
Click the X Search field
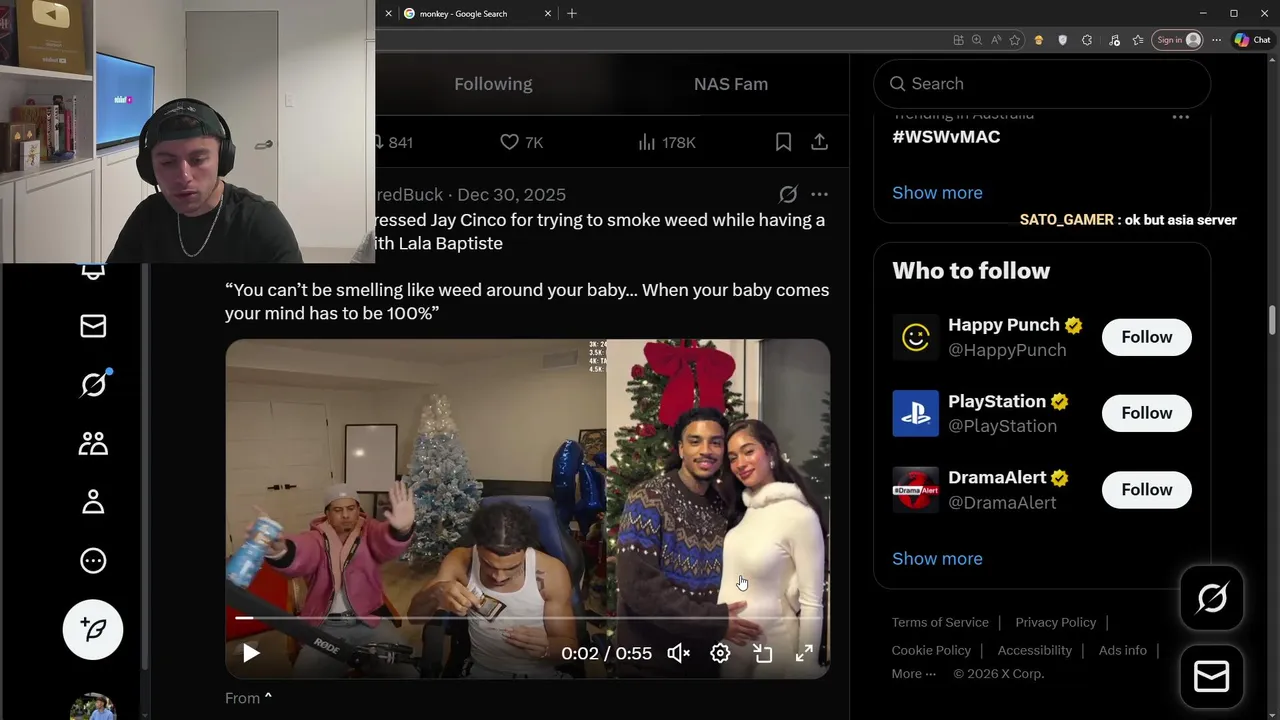[x=1042, y=84]
